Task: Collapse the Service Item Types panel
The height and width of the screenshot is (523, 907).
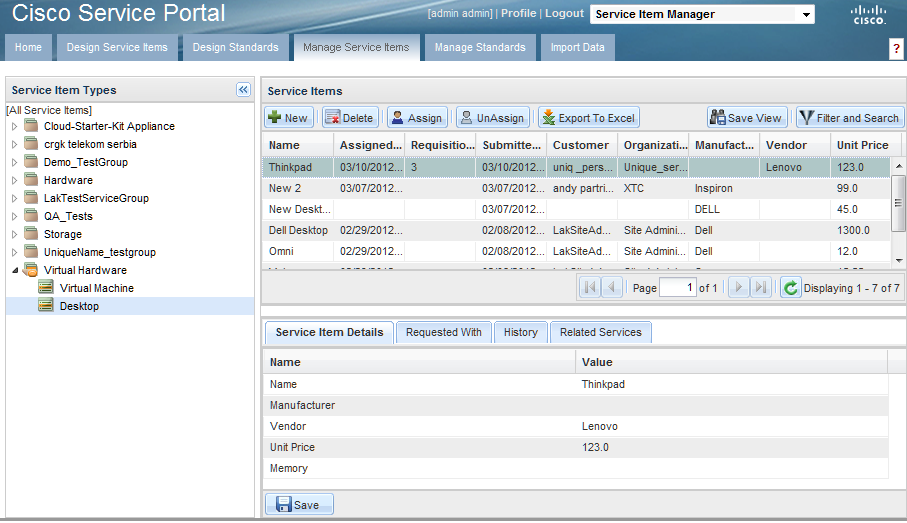Action: click(x=243, y=90)
